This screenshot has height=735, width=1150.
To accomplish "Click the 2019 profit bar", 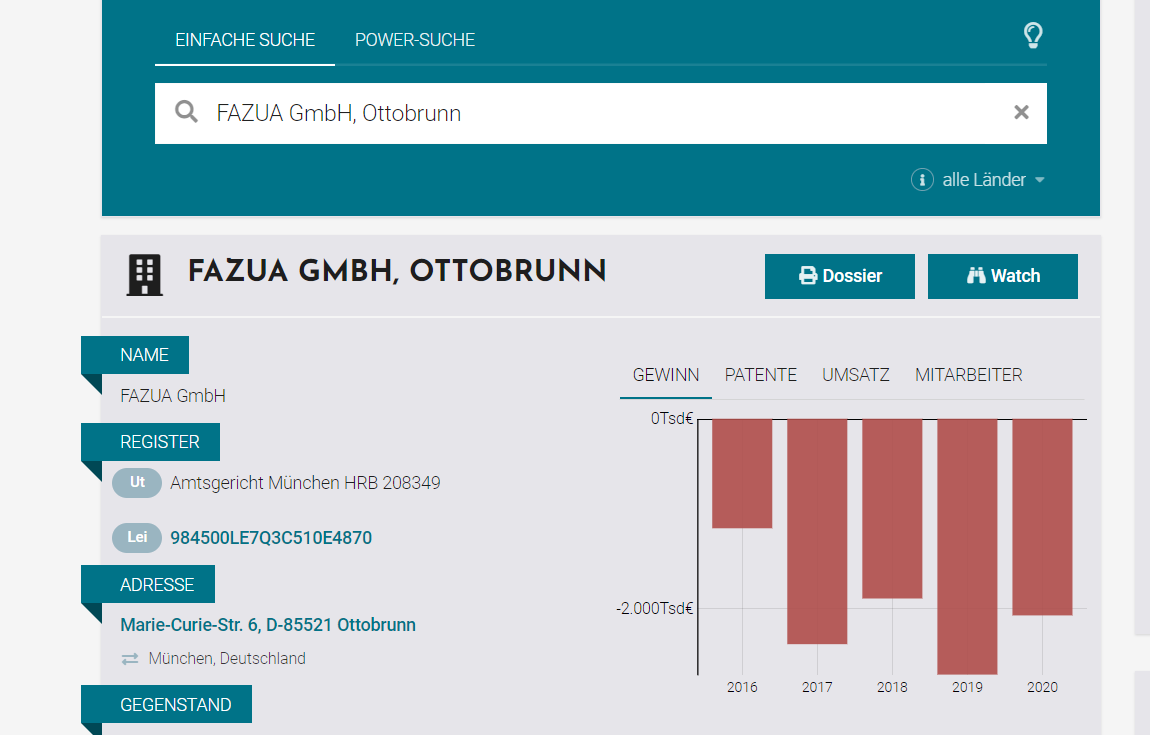I will 967,546.
